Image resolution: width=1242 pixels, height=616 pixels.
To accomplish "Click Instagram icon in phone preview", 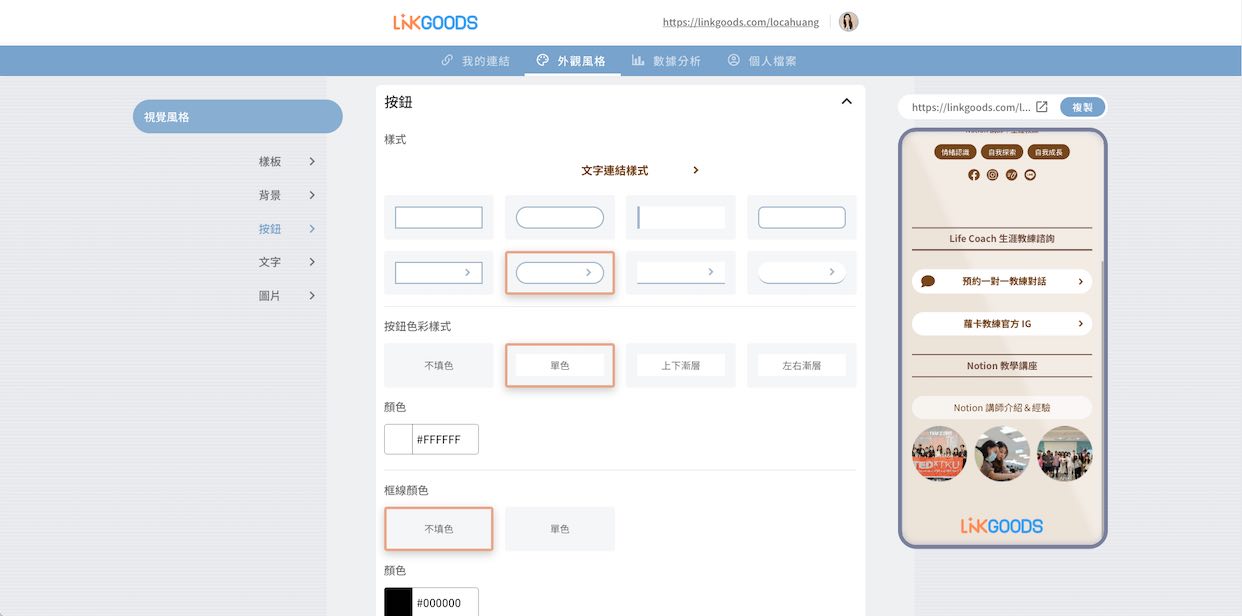I will pos(993,175).
